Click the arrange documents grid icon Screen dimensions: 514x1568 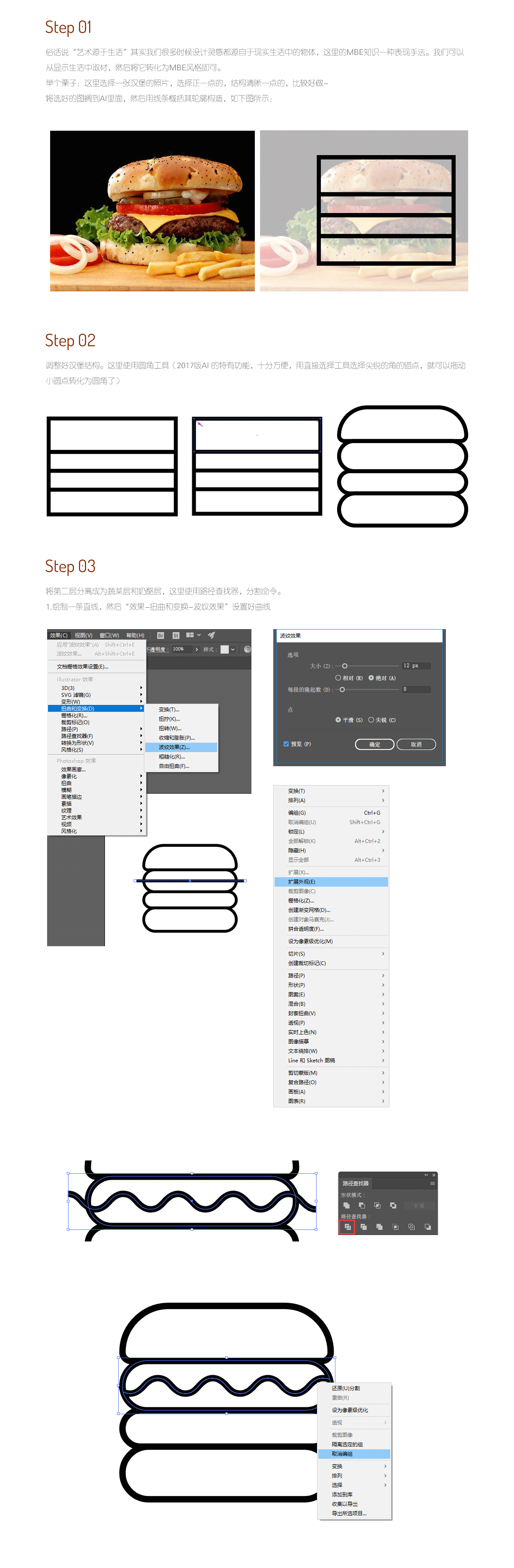pos(190,635)
